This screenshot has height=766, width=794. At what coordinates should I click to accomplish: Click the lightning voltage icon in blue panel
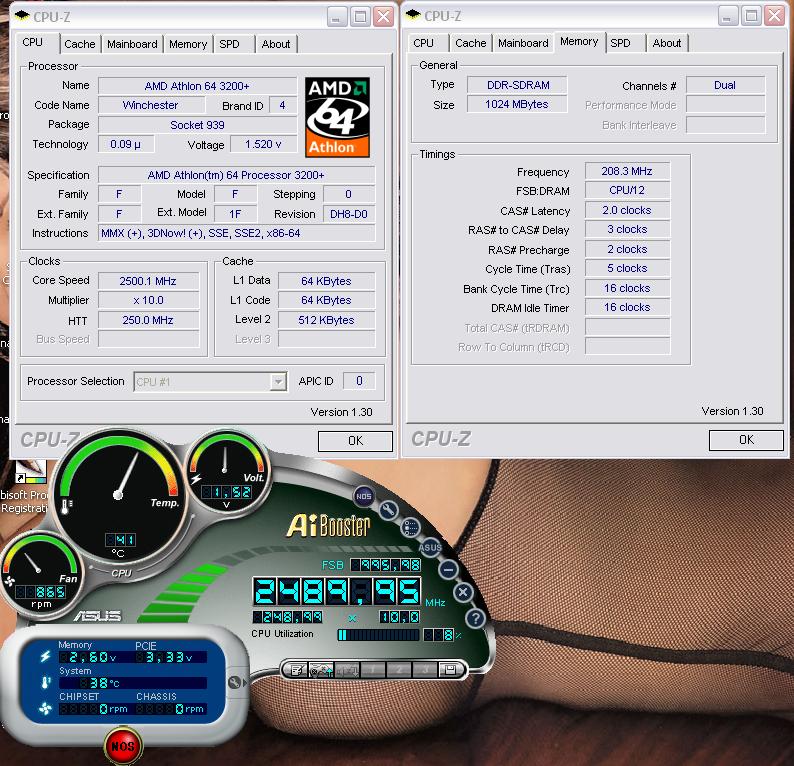46,656
